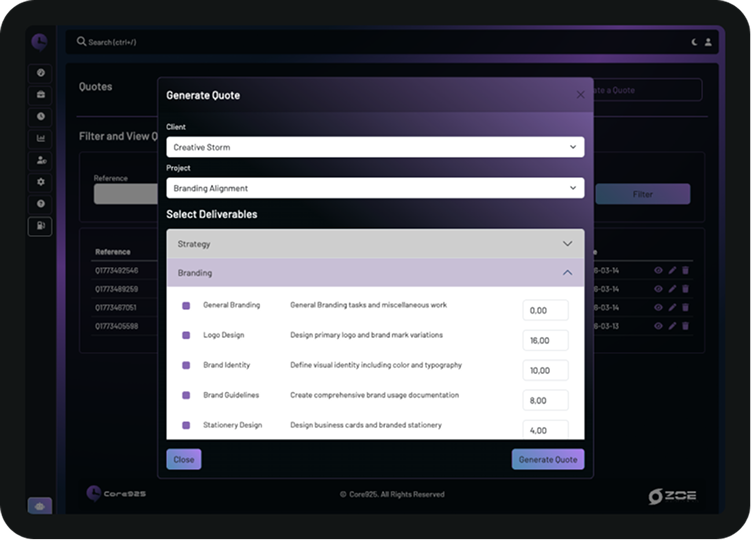This screenshot has width=751, height=540.
Task: Delete the last quote row via trash icon
Action: 685,326
